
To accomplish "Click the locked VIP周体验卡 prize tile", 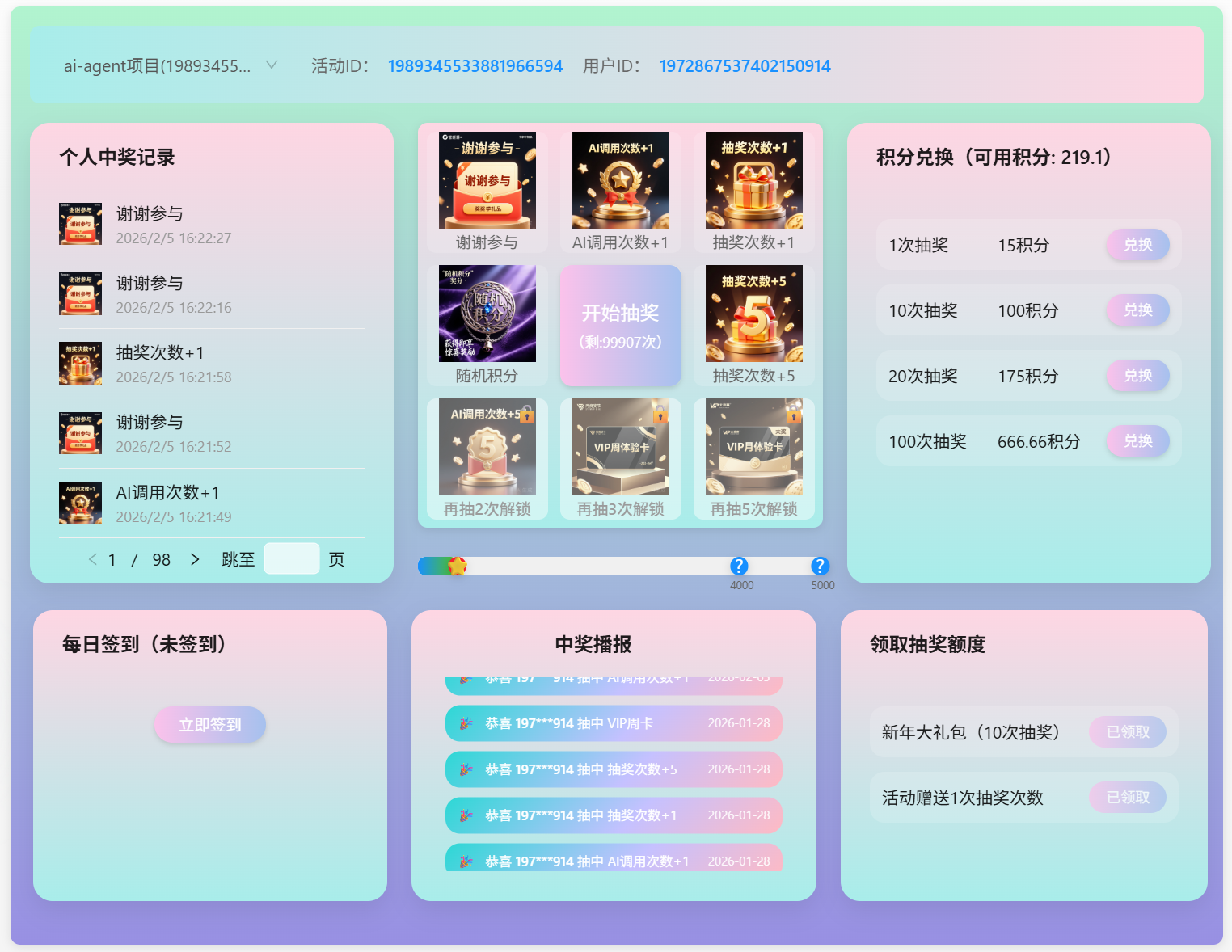I will (x=620, y=447).
